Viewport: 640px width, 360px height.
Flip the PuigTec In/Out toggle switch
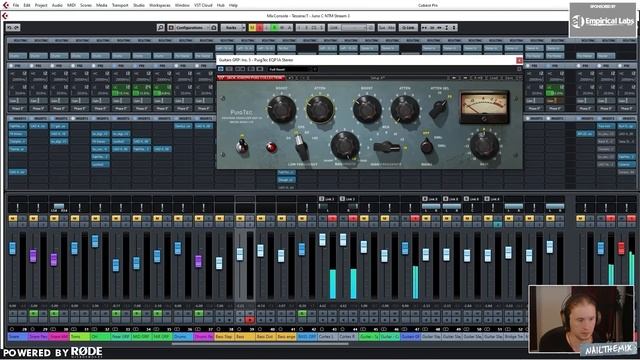pos(242,145)
